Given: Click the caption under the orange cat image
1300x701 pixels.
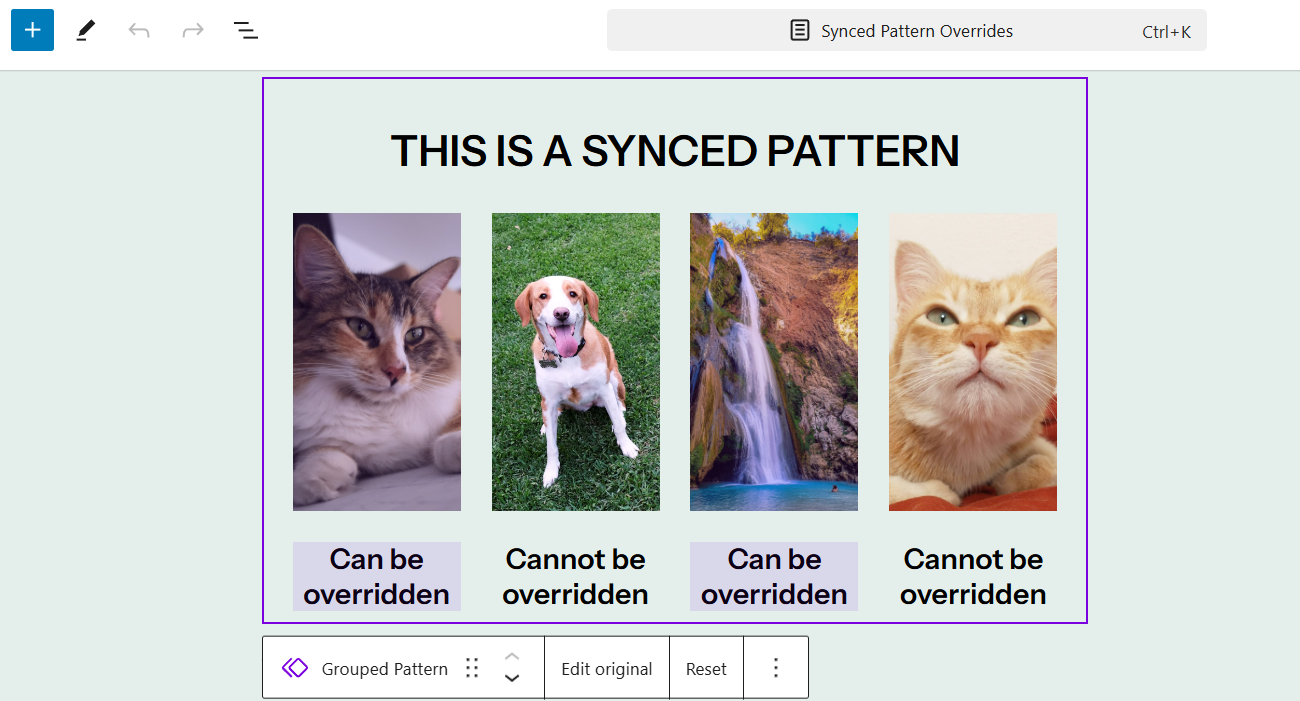Looking at the screenshot, I should pos(973,576).
